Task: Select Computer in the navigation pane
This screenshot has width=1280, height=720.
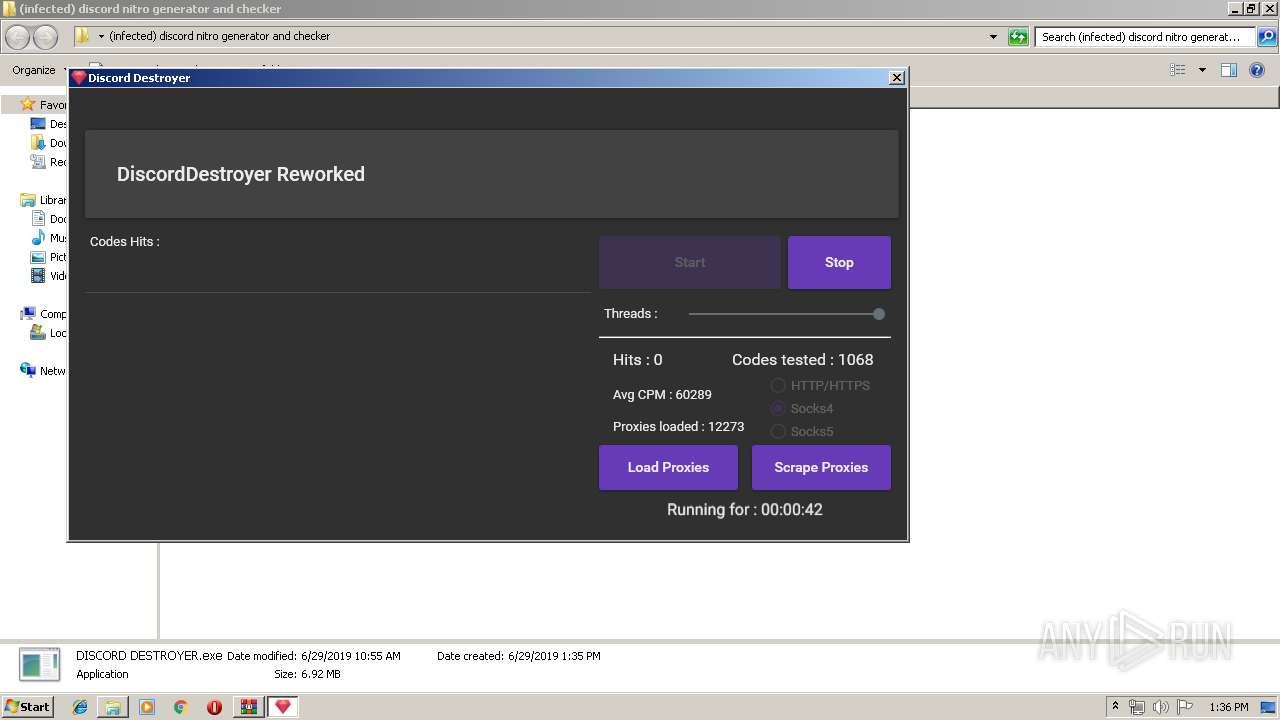Action: (x=28, y=314)
